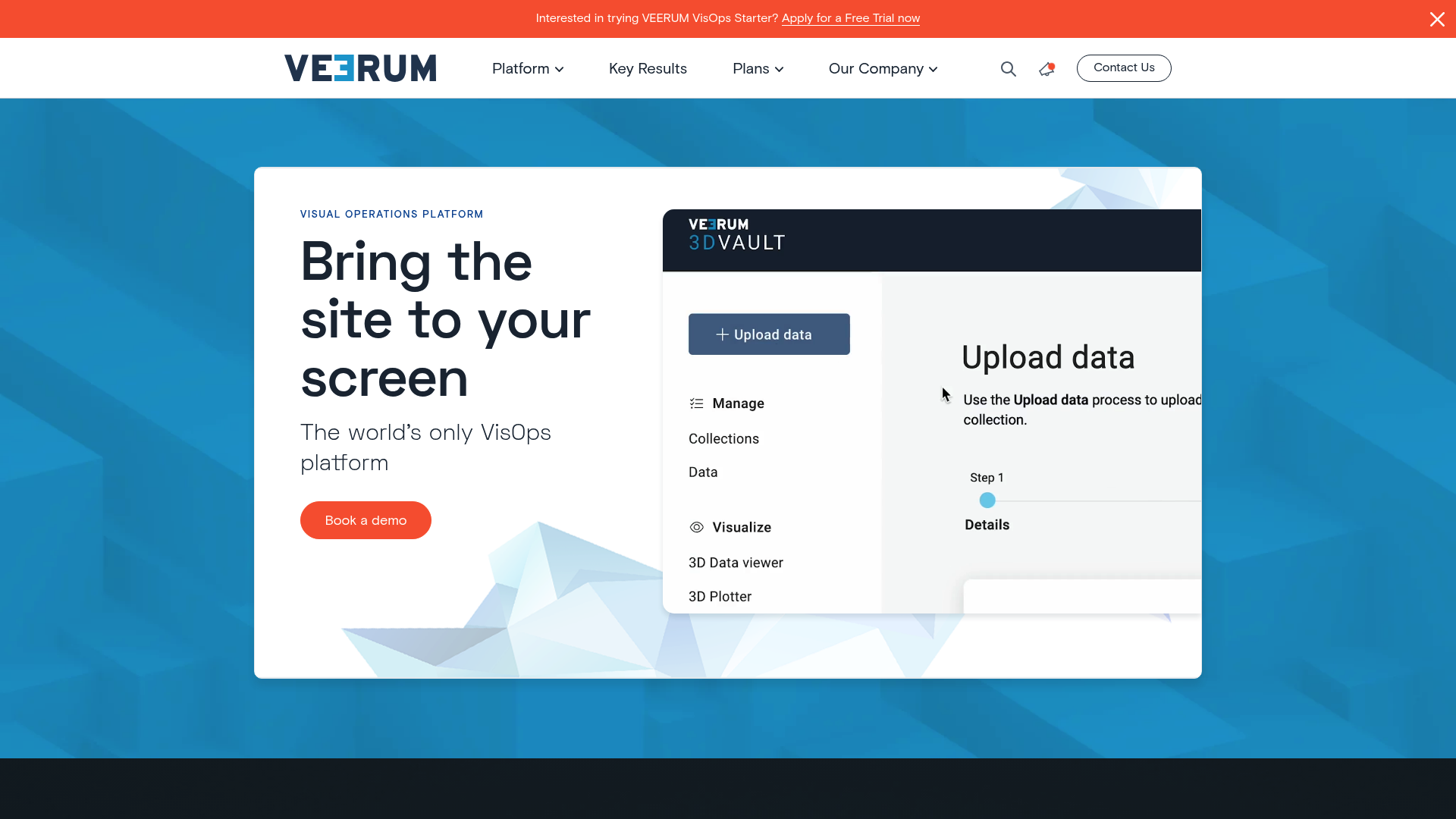The height and width of the screenshot is (819, 1456).
Task: Click the Bring the site headline
Action: click(445, 319)
